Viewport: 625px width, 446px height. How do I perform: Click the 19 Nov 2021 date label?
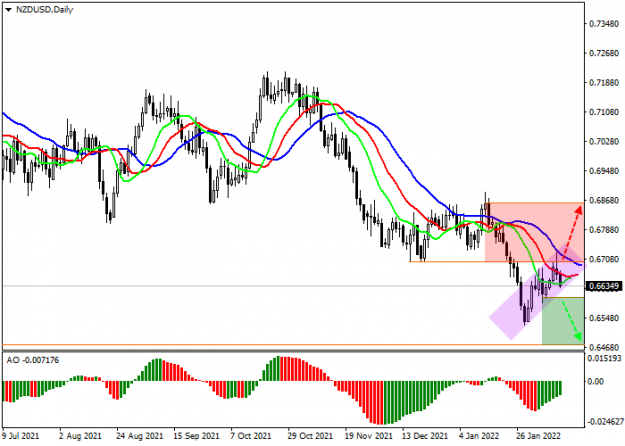point(368,436)
